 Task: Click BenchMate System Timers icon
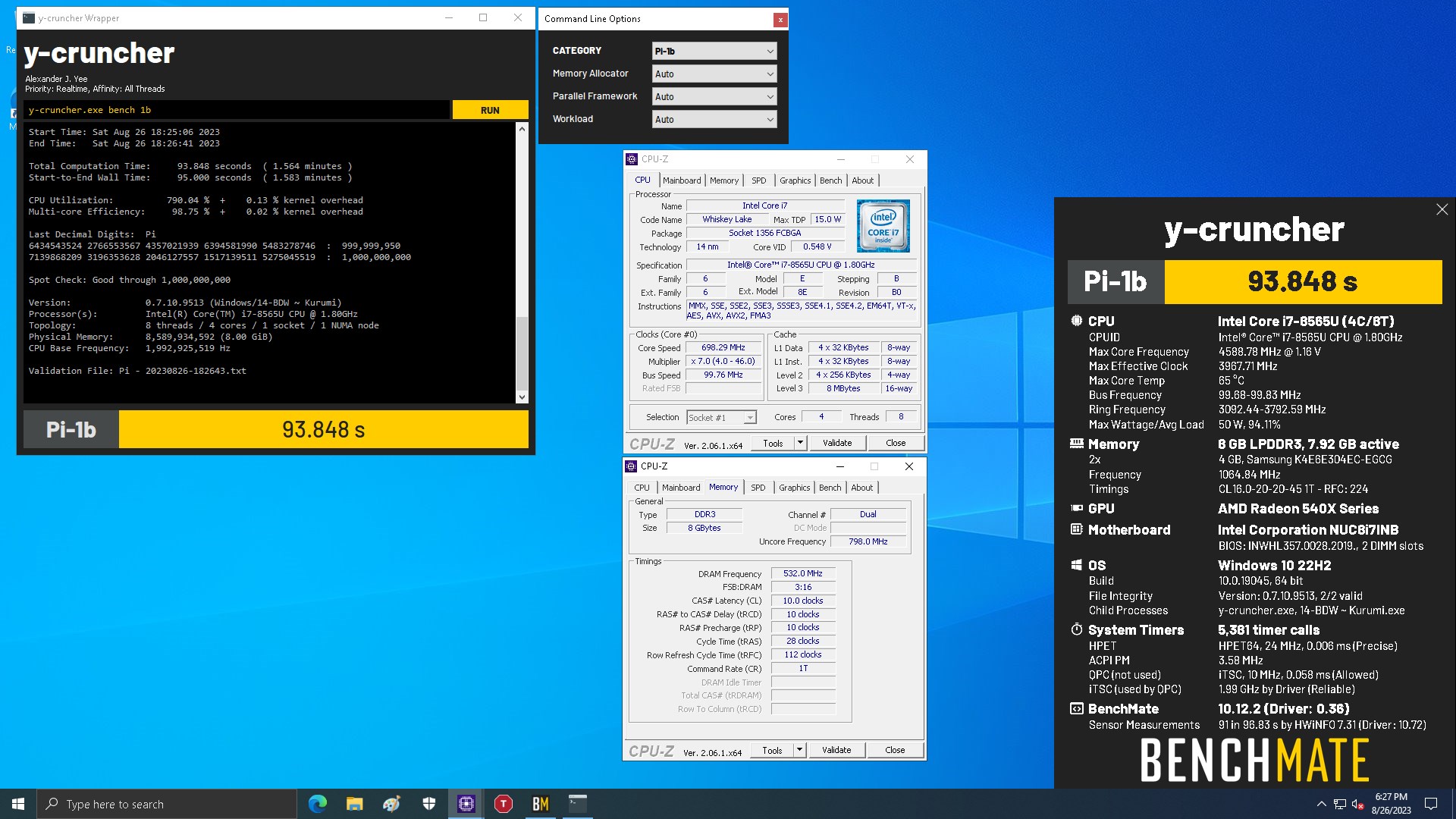coord(1076,629)
